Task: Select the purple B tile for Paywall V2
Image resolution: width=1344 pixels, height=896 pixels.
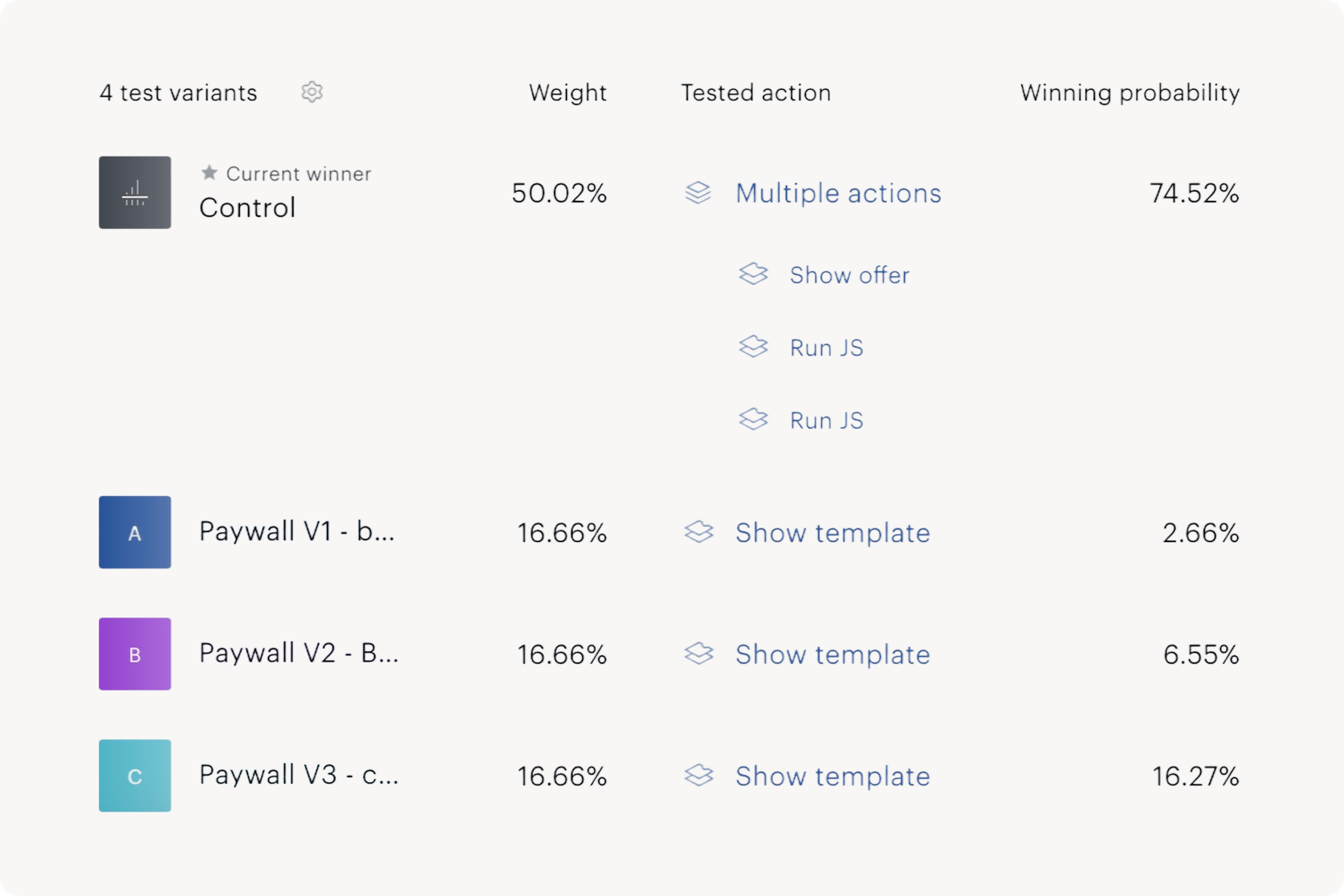Action: (134, 654)
